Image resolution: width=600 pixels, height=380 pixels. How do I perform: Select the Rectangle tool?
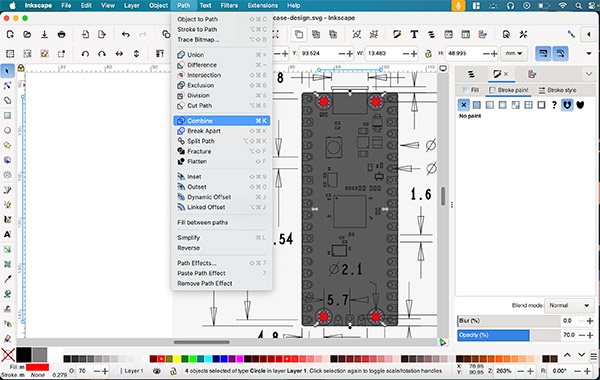[x=7, y=116]
